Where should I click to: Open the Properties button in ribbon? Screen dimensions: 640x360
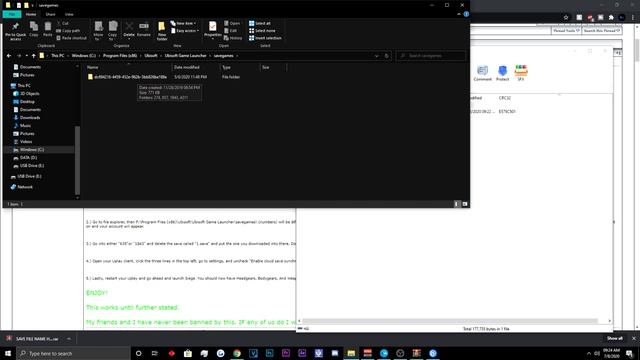tap(213, 31)
